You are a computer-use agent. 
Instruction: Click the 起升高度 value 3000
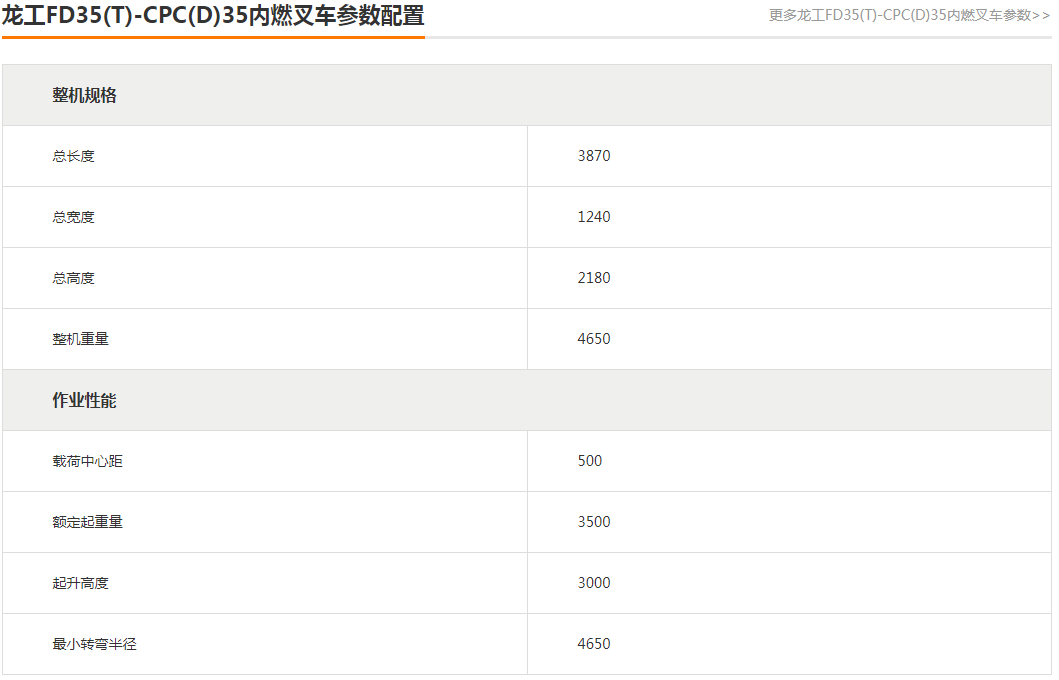click(594, 583)
